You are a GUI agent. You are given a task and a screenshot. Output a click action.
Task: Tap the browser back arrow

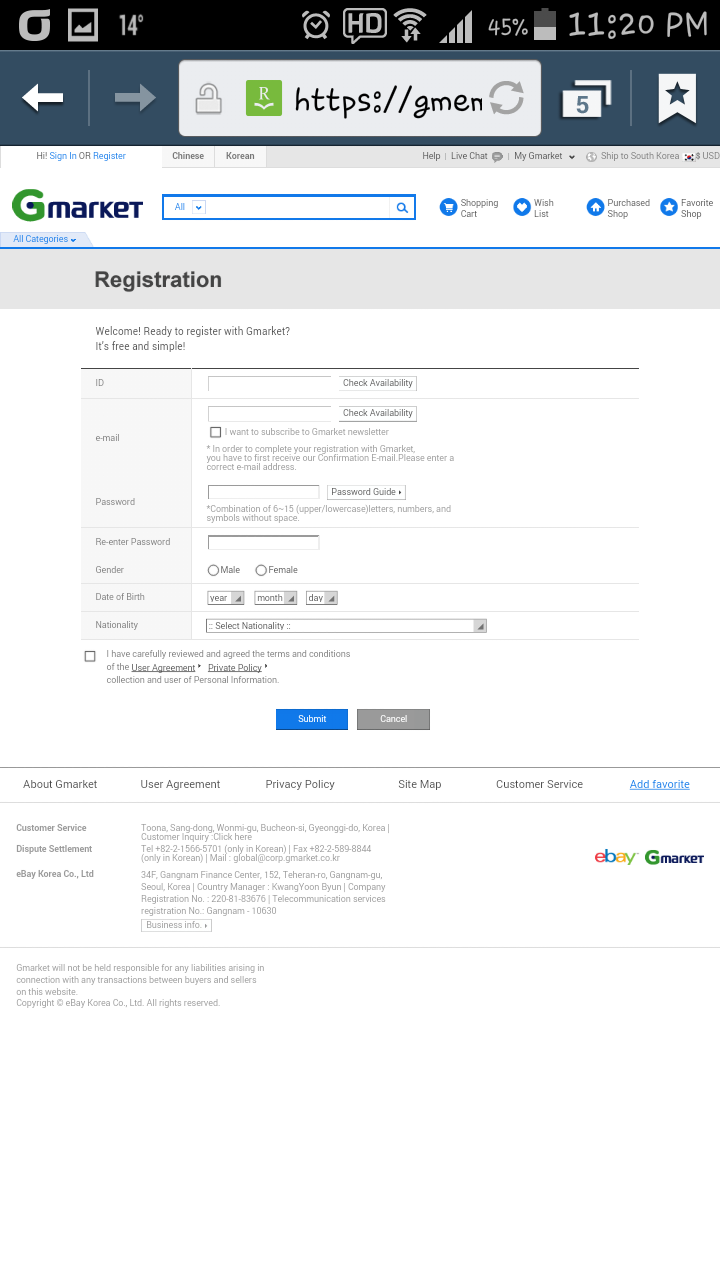click(42, 98)
